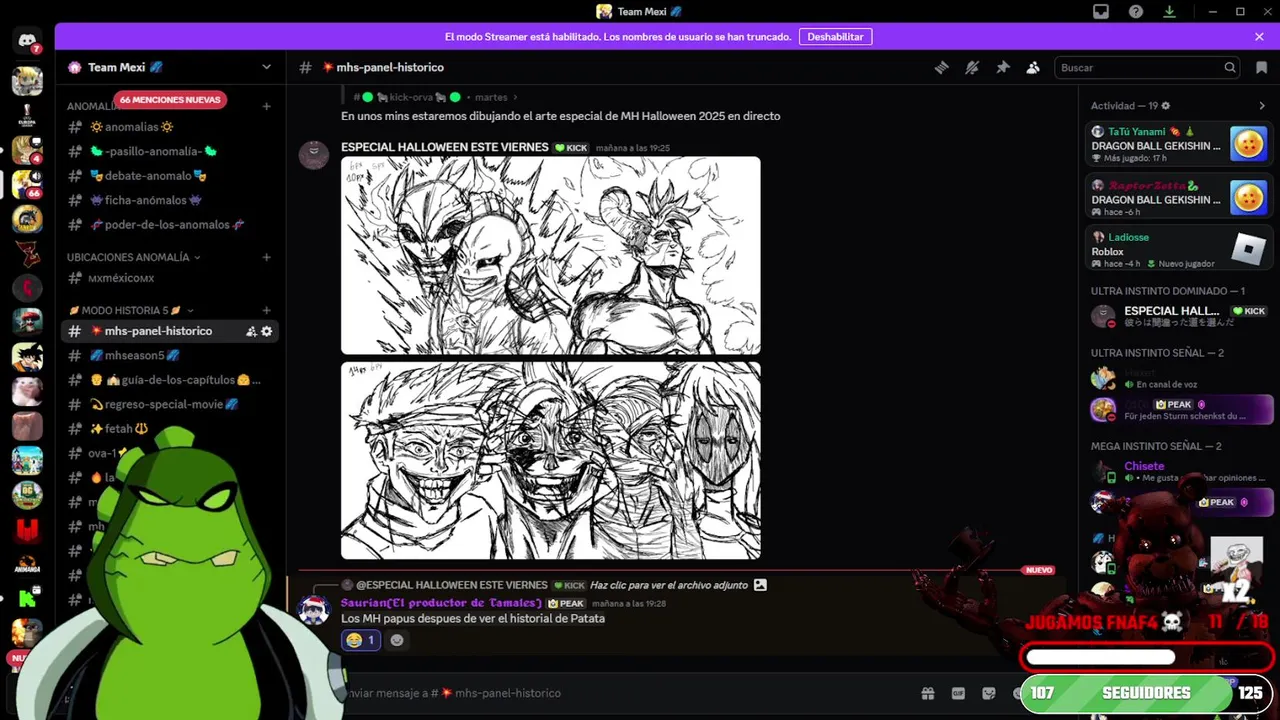Add a reaction to Saurian's message
The height and width of the screenshot is (720, 1280).
397,640
